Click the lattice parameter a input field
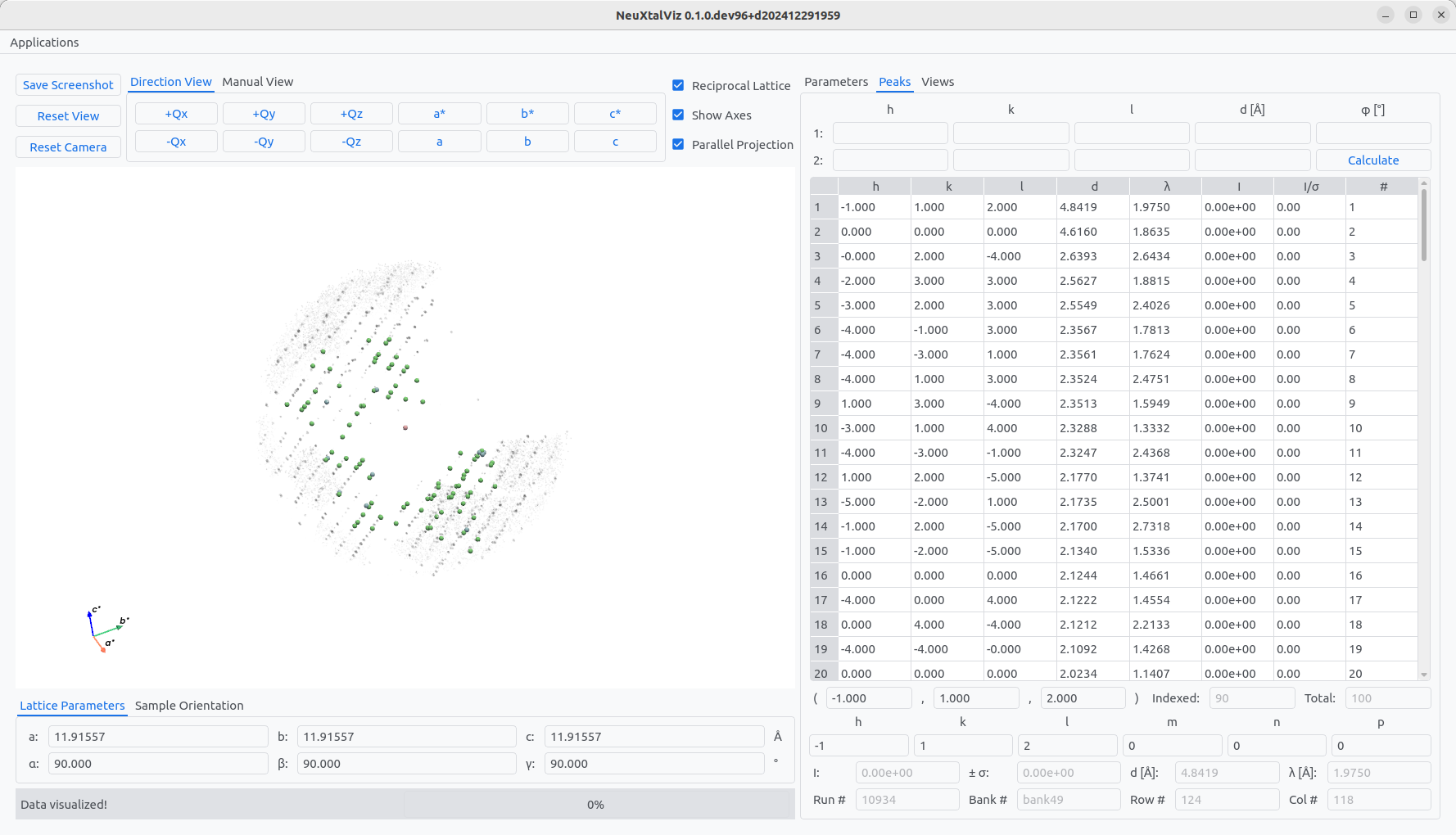Image resolution: width=1456 pixels, height=835 pixels. 157,737
